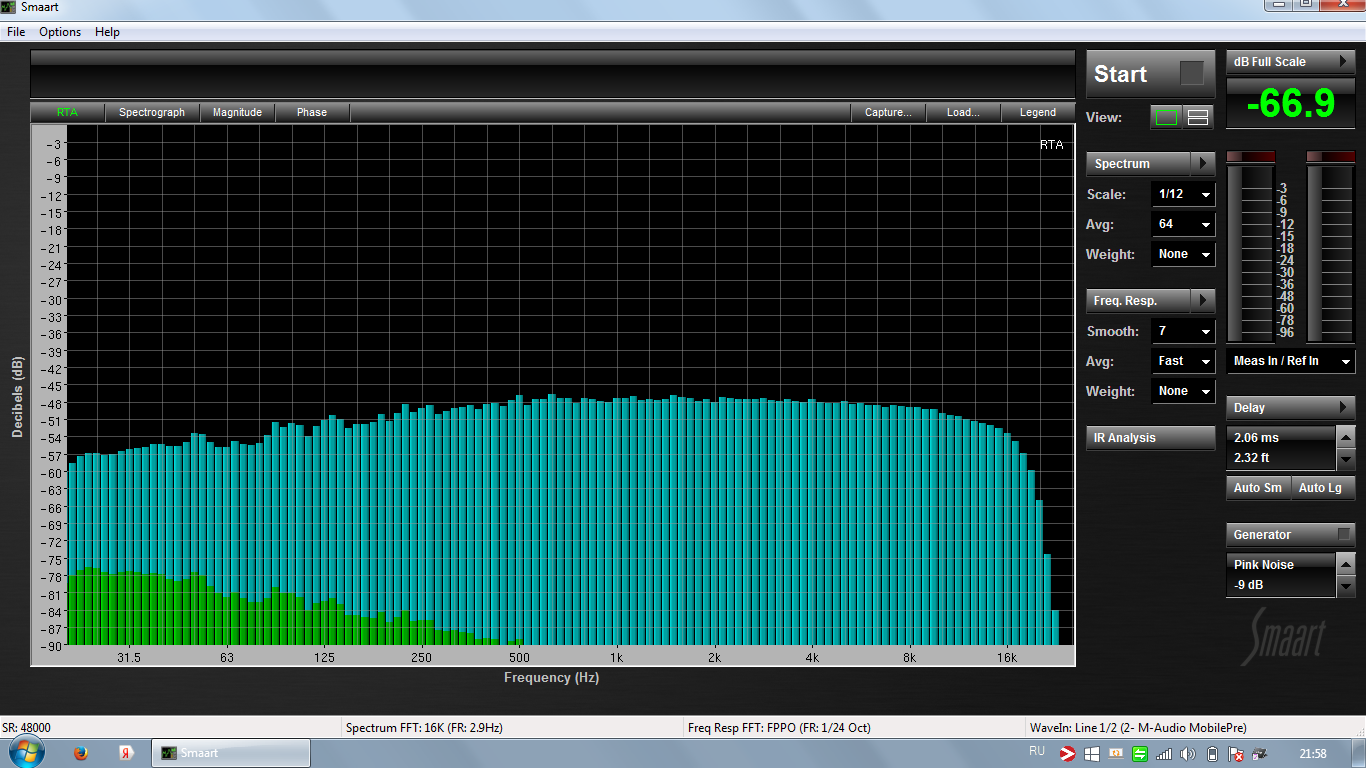Open the volume speaker tray icon
The image size is (1366, 768).
(1187, 753)
